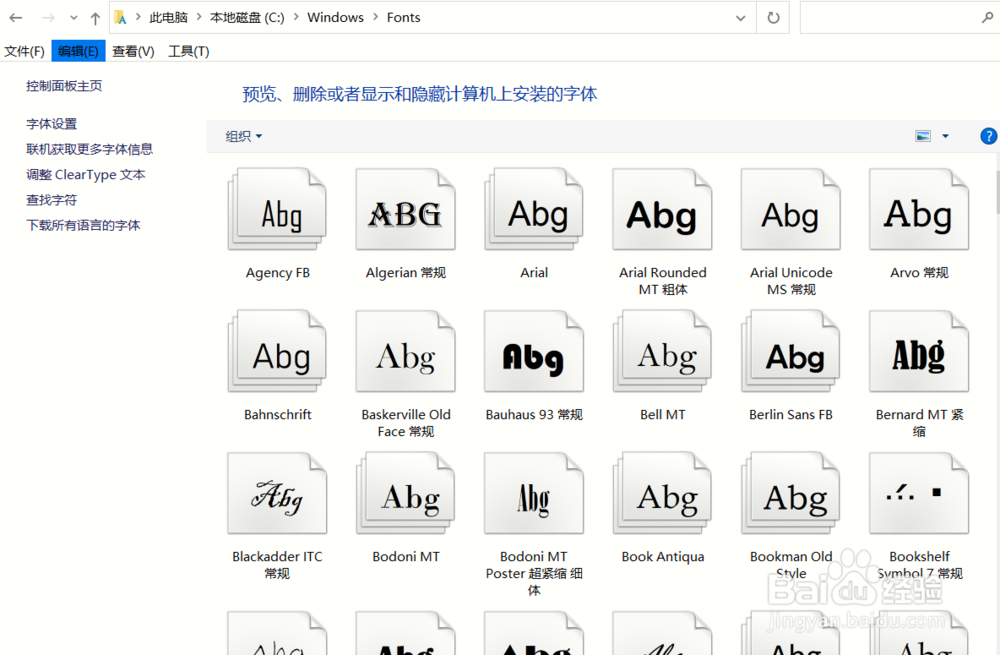Select the Bookman Old Style font icon

coord(791,494)
